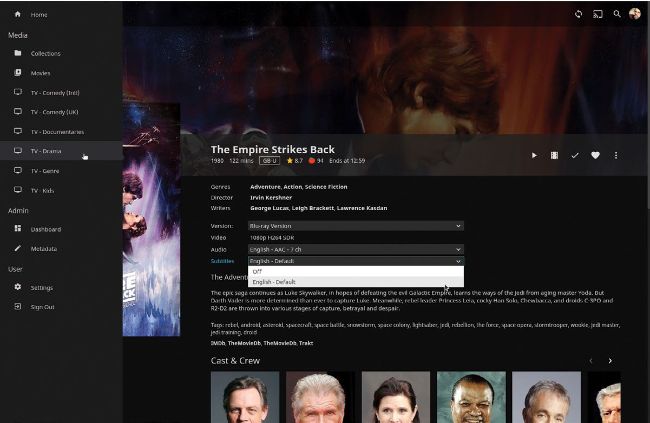This screenshot has width=650, height=423.
Task: Open writer Lawrence Kasdan link
Action: click(x=362, y=208)
